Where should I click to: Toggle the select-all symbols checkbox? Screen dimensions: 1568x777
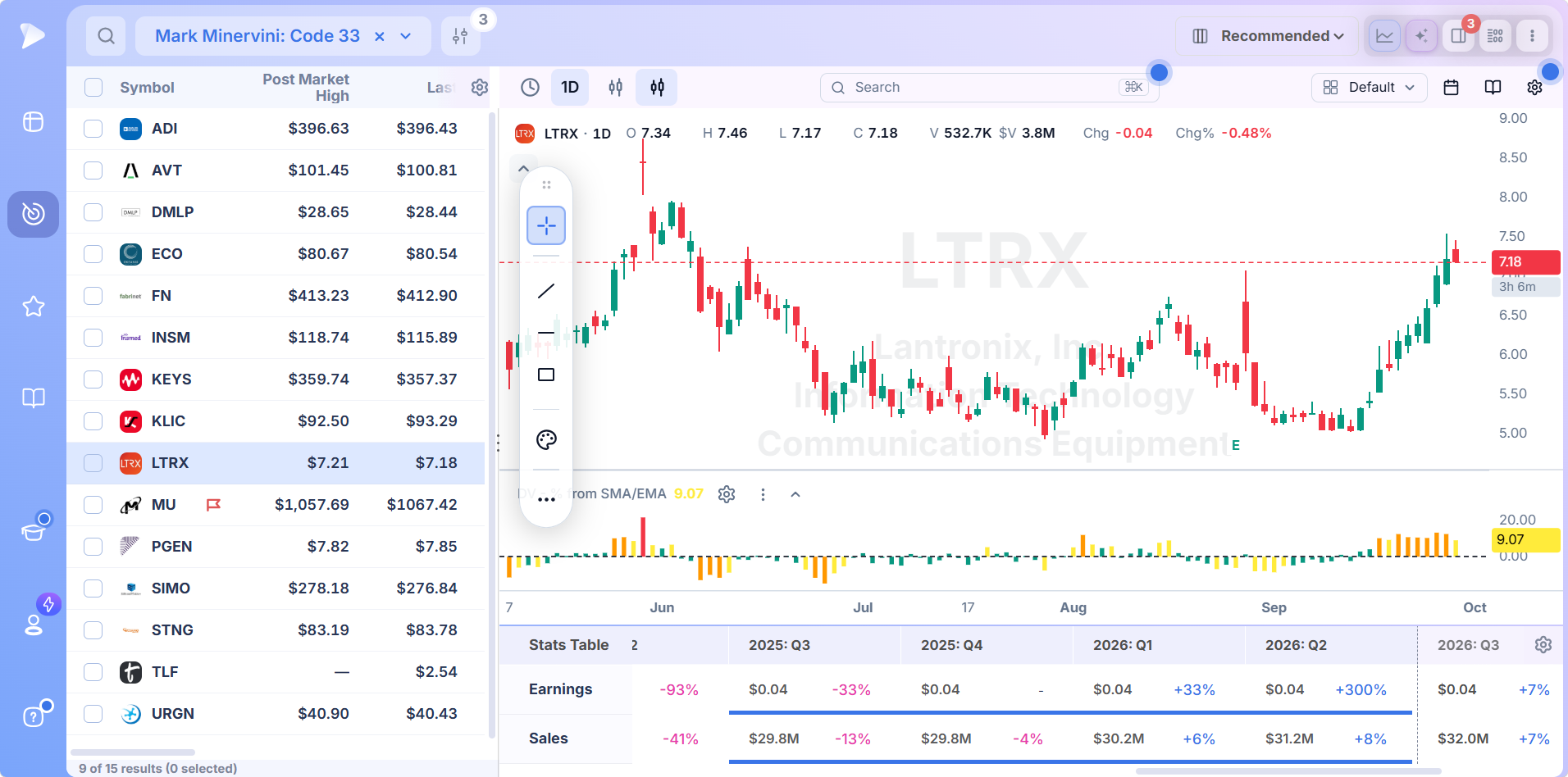pos(93,88)
